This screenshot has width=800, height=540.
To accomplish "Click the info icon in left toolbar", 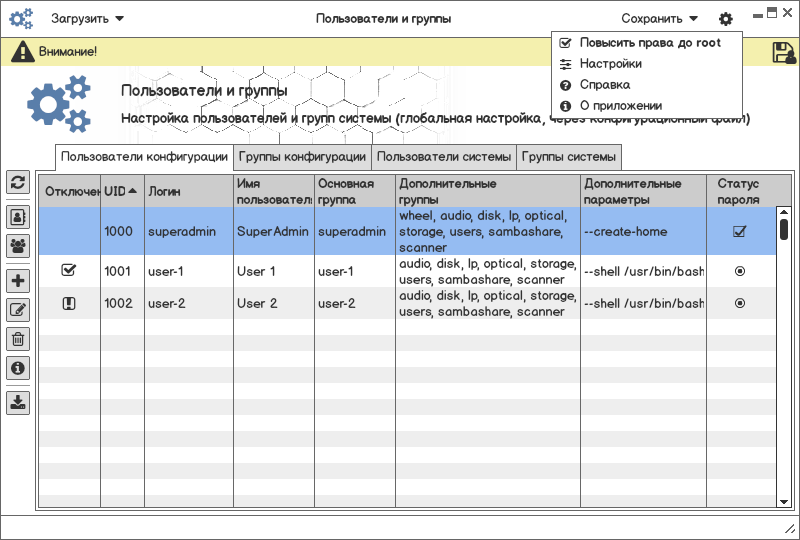I will point(18,368).
